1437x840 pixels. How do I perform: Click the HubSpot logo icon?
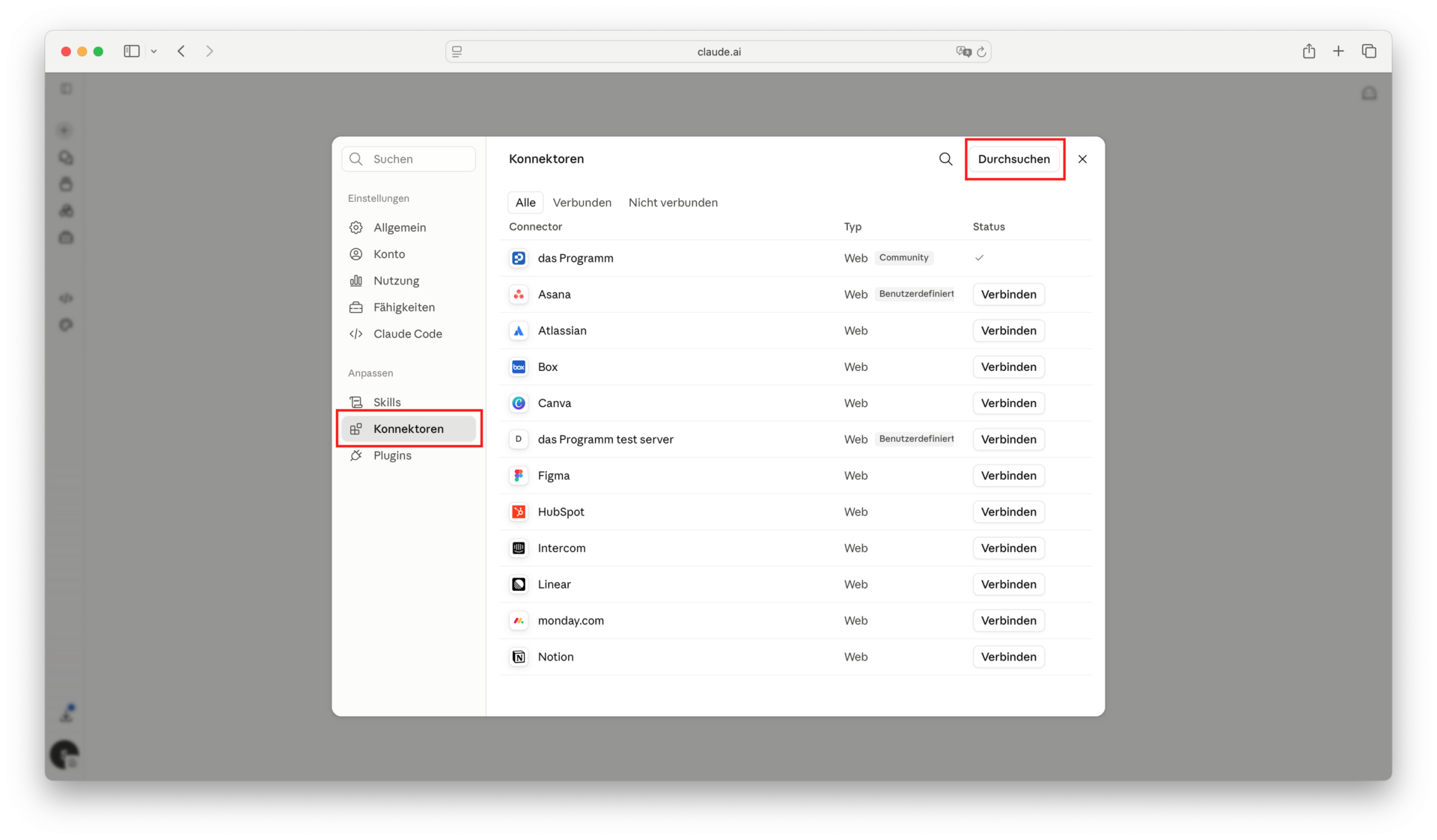pyautogui.click(x=519, y=512)
